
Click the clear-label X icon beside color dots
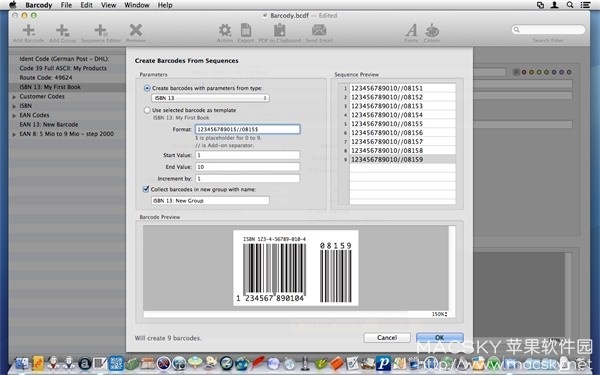516,72
